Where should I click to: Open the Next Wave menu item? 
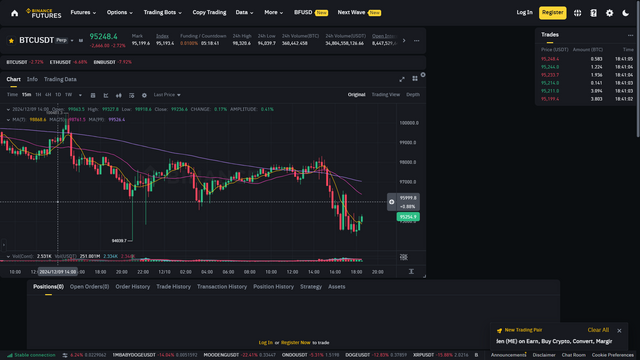(359, 13)
